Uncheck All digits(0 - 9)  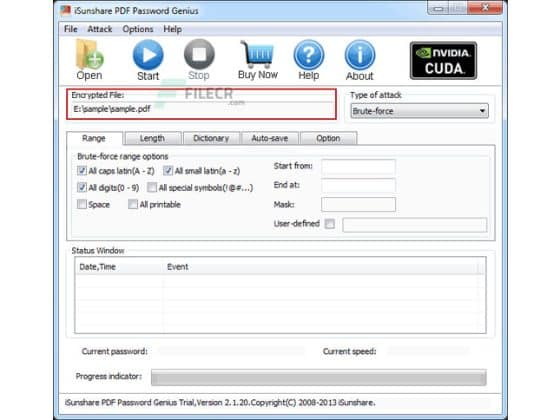[82, 187]
